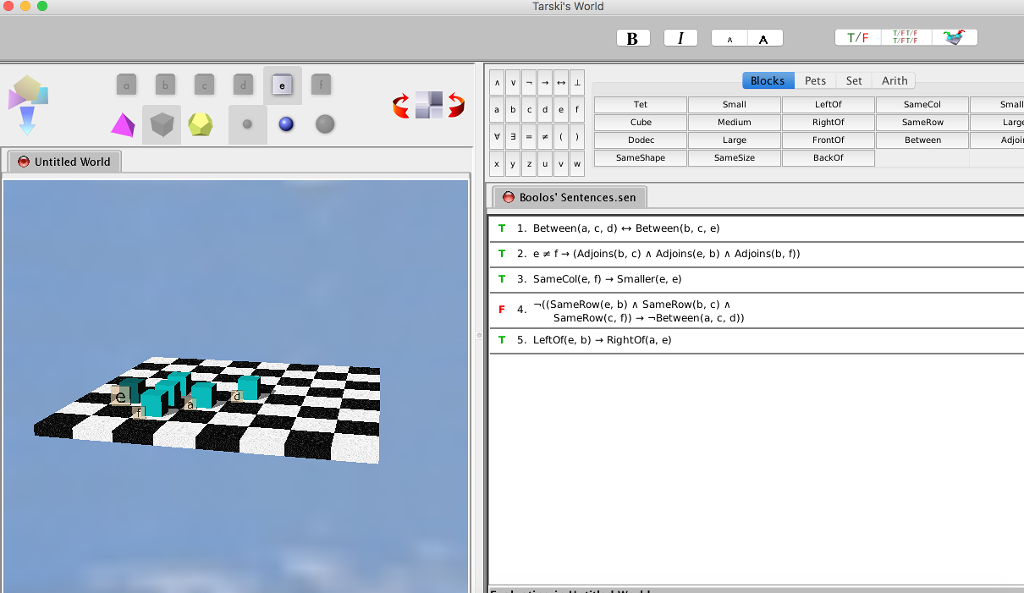Insert the biconditional ↔ symbol
This screenshot has height=593, width=1024.
point(561,83)
